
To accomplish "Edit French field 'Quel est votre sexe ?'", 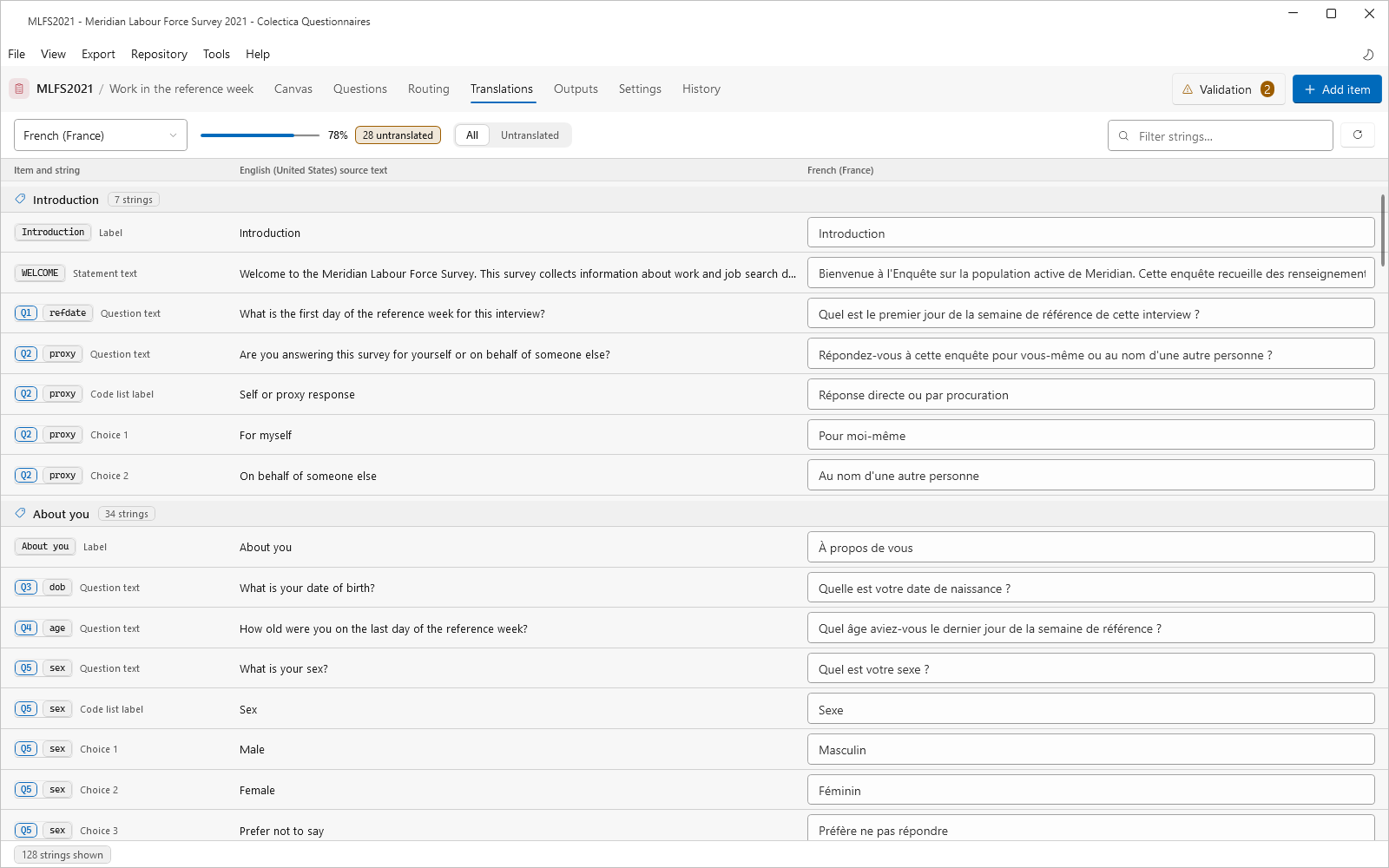I will (1091, 668).
